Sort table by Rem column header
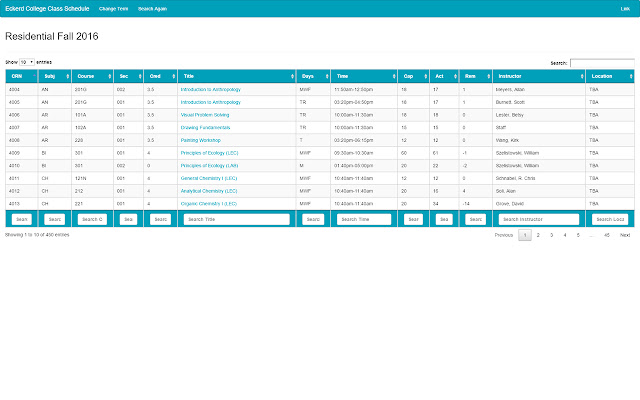This screenshot has width=640, height=400. click(x=476, y=76)
